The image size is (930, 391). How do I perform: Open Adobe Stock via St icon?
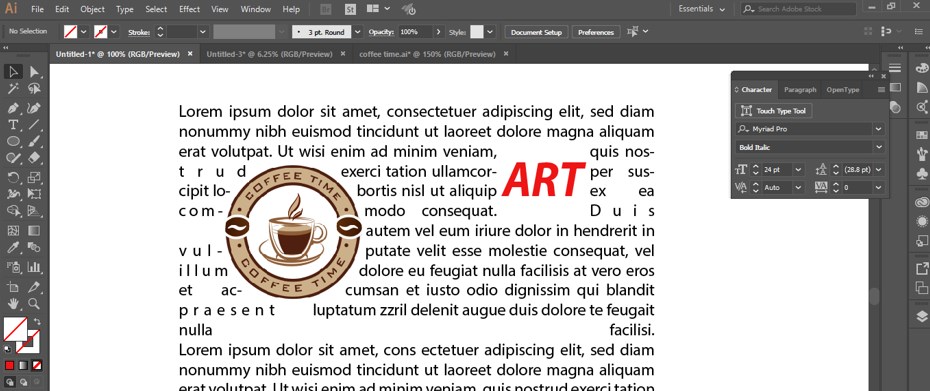point(350,9)
